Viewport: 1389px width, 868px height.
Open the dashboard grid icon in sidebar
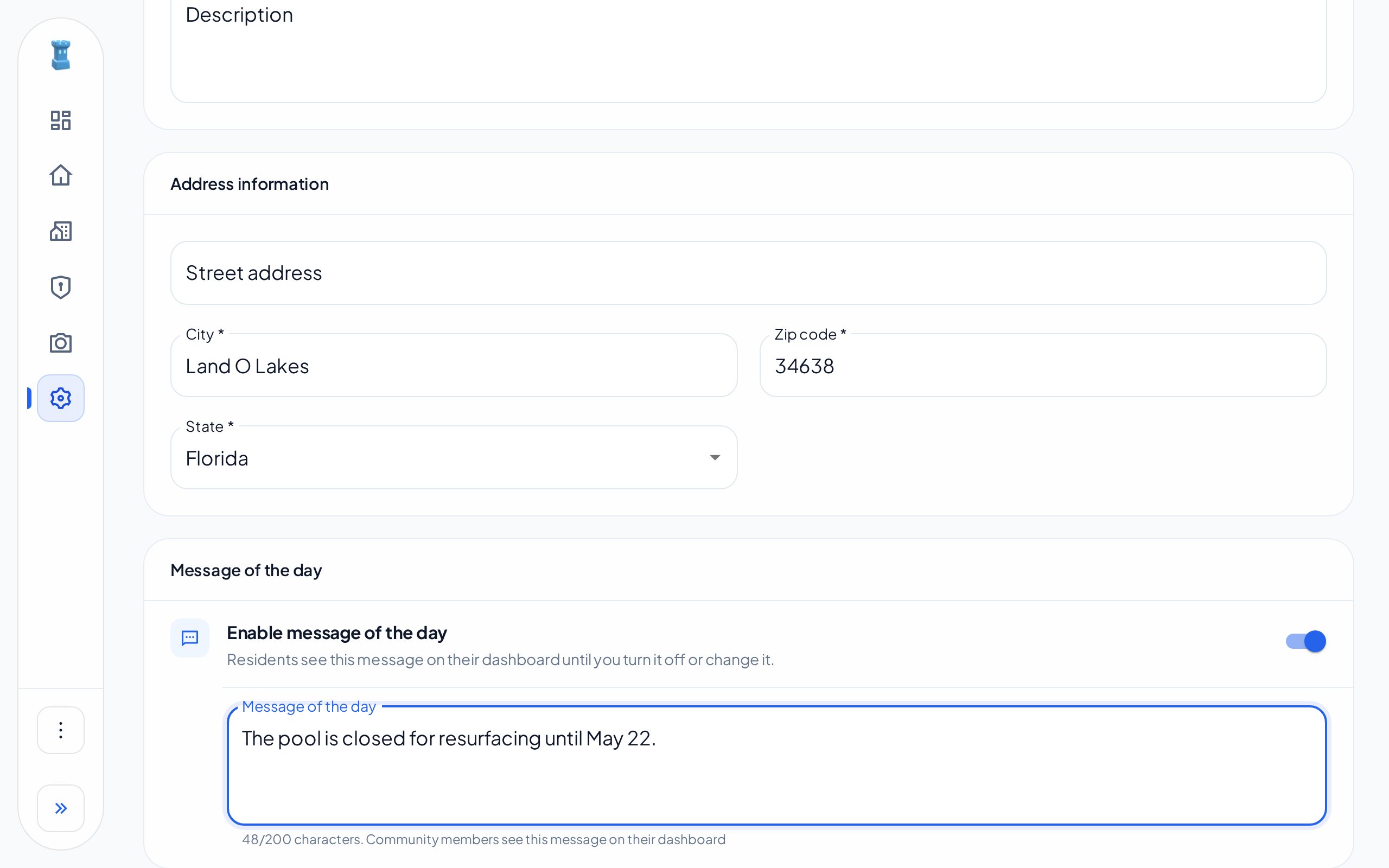point(60,120)
